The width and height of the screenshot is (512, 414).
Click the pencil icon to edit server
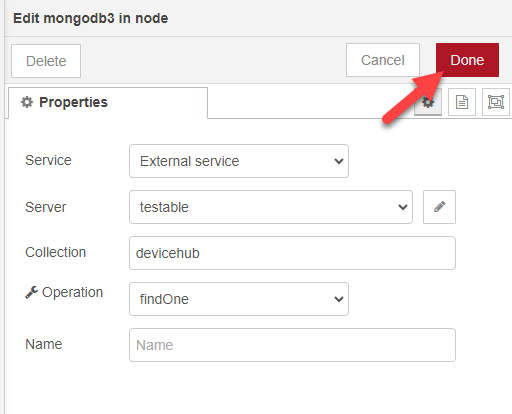[439, 207]
